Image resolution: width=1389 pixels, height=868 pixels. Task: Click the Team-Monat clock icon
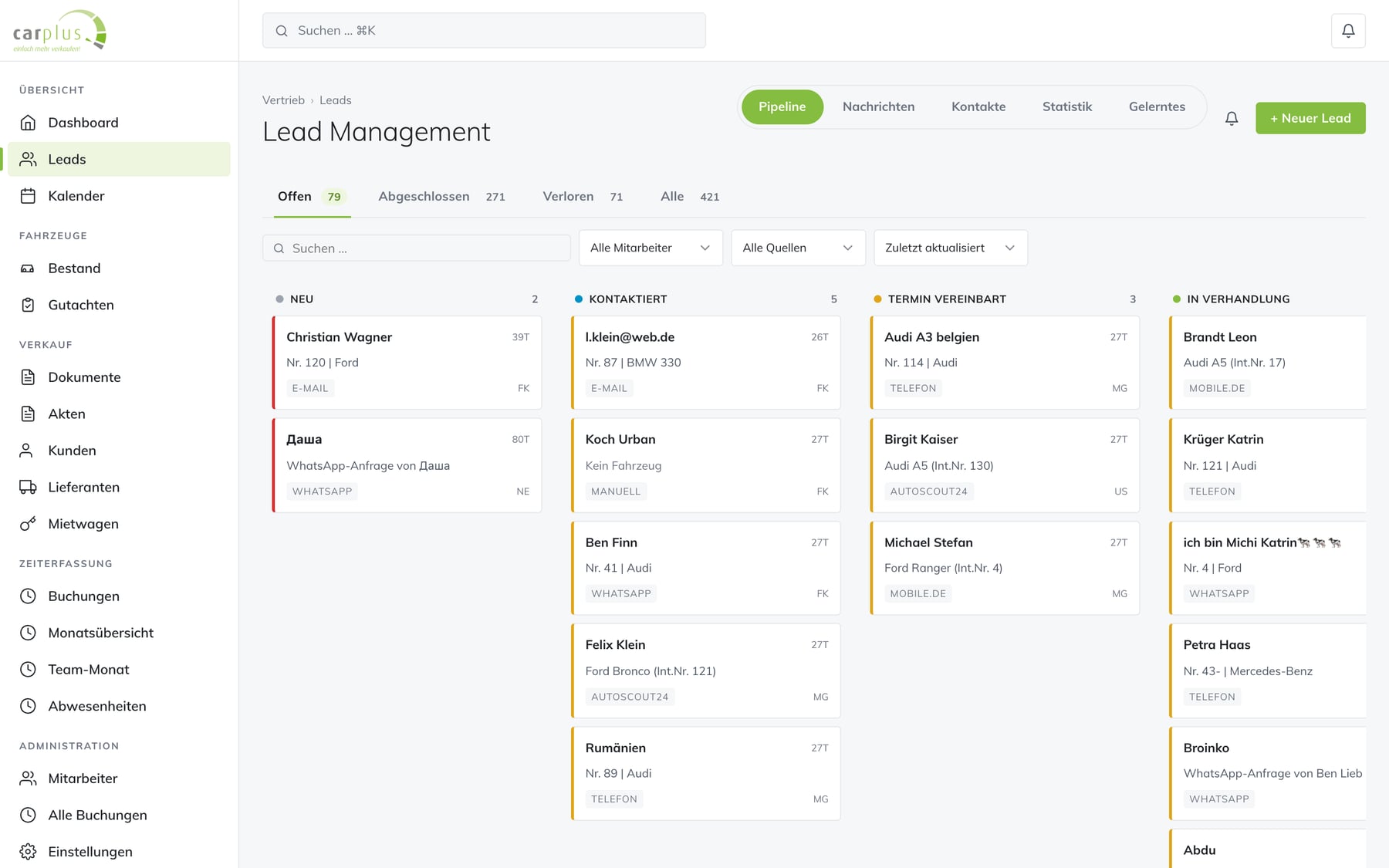28,670
